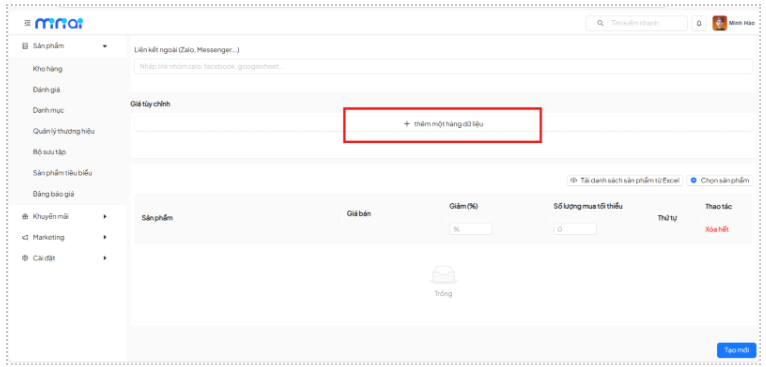766x367 pixels.
Task: Open the notifications bell icon
Action: (x=699, y=23)
